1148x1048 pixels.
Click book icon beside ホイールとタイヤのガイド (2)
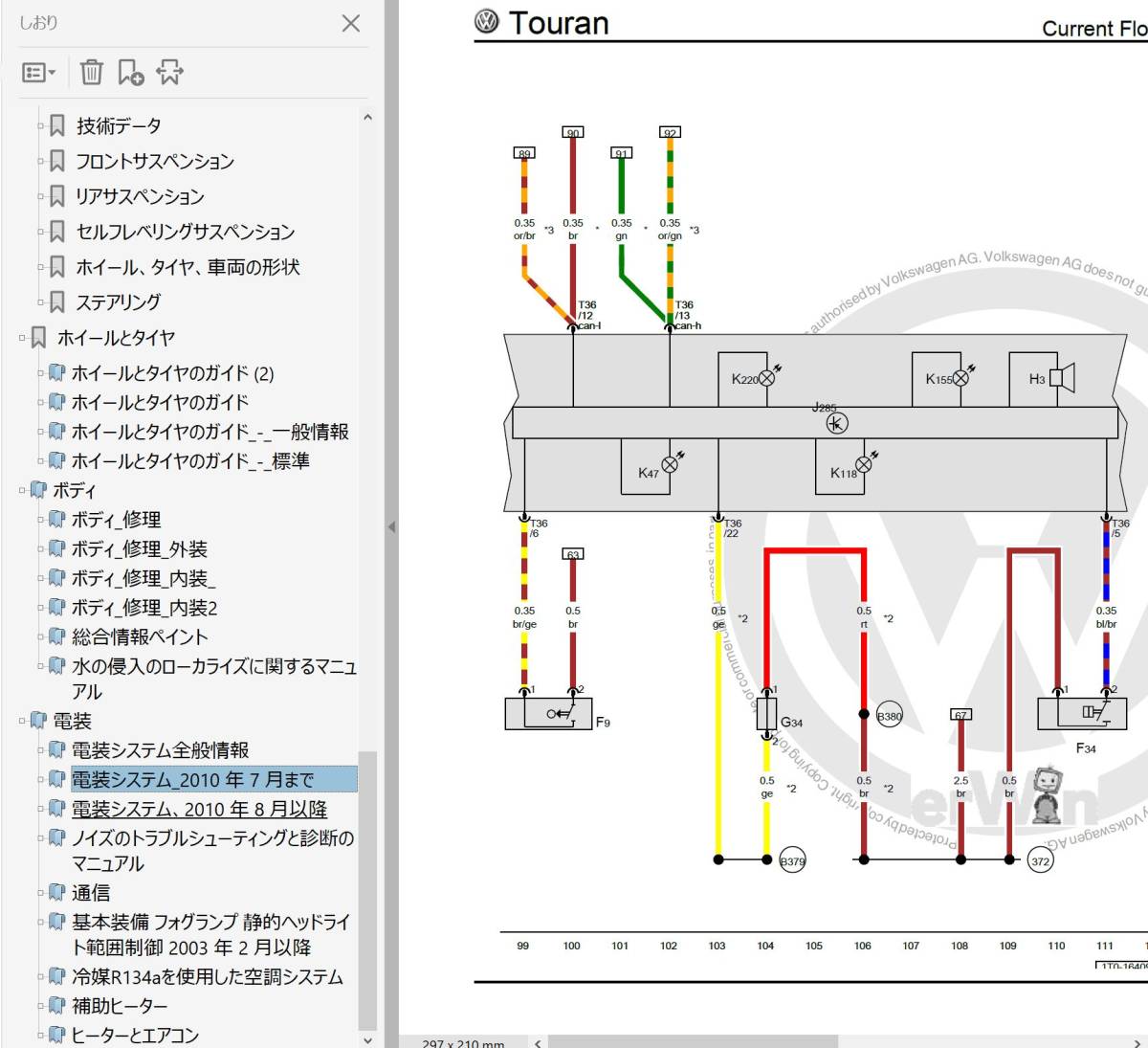pyautogui.click(x=57, y=373)
